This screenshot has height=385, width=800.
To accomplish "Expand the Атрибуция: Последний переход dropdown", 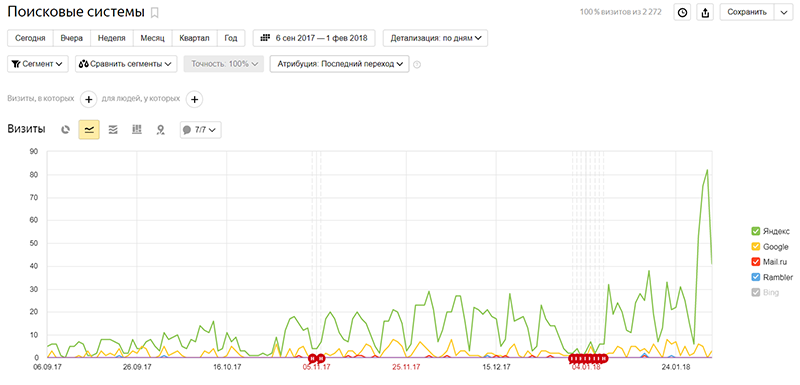I will point(339,64).
